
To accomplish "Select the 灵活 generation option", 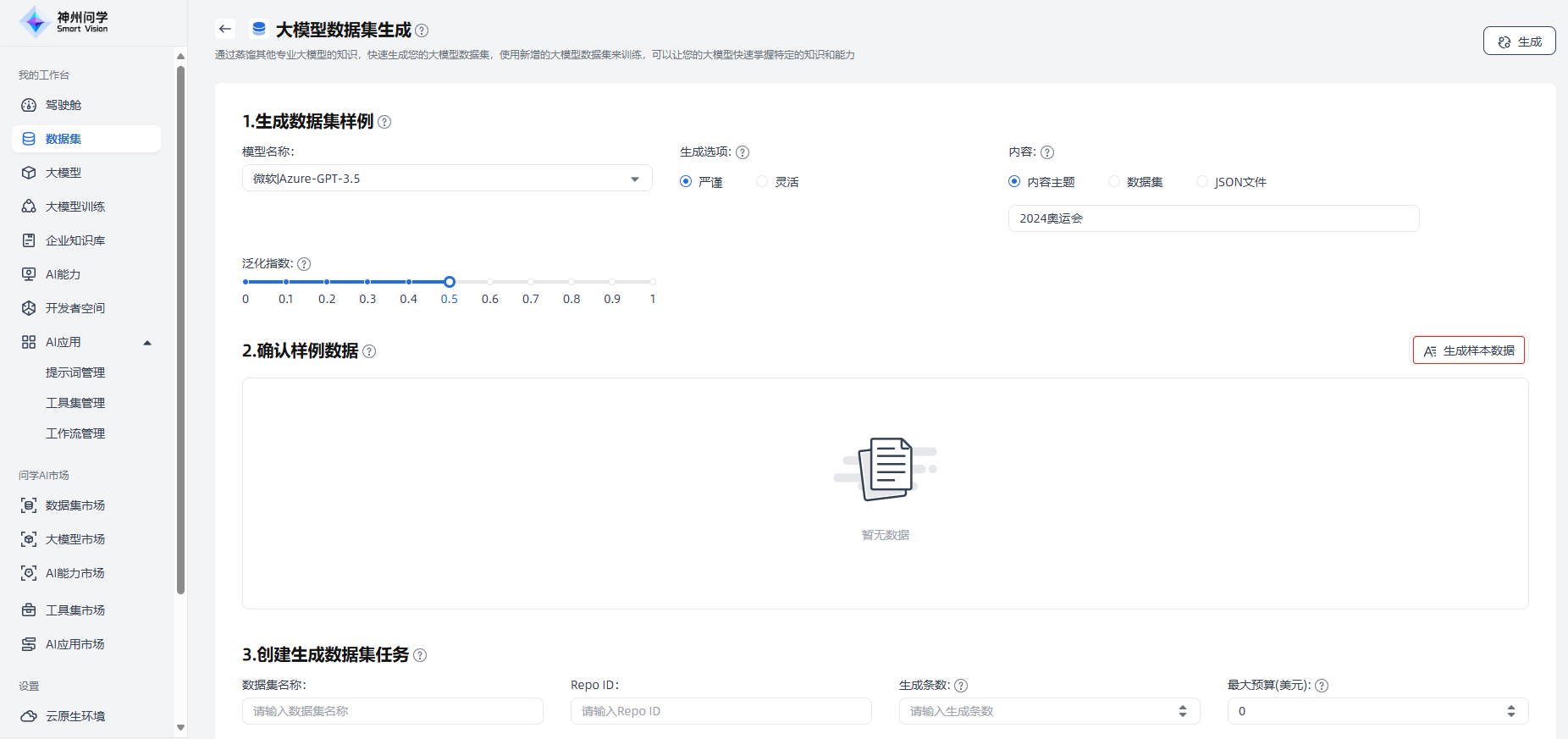I will [x=762, y=182].
